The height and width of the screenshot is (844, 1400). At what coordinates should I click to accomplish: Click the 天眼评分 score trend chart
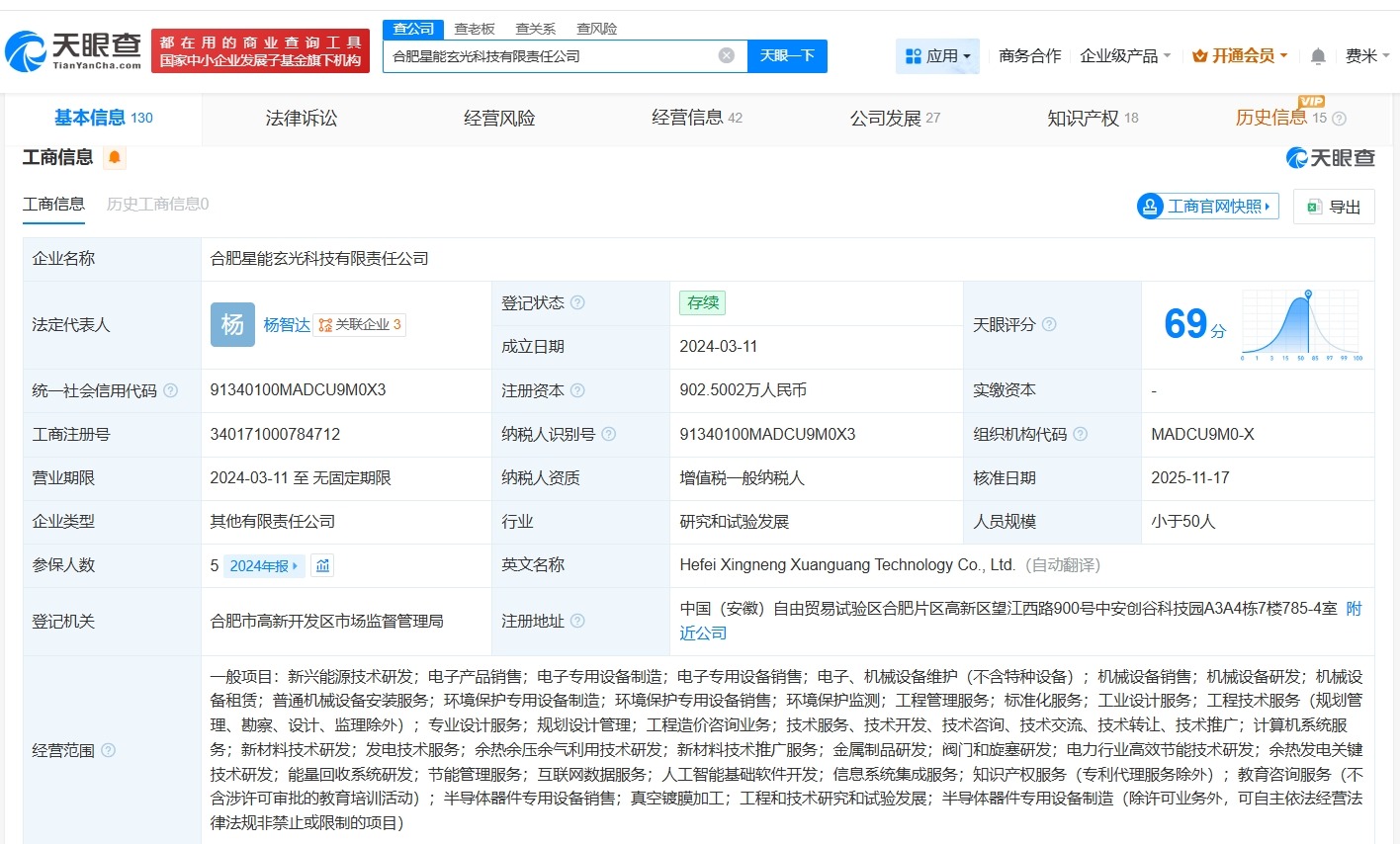(x=1300, y=326)
